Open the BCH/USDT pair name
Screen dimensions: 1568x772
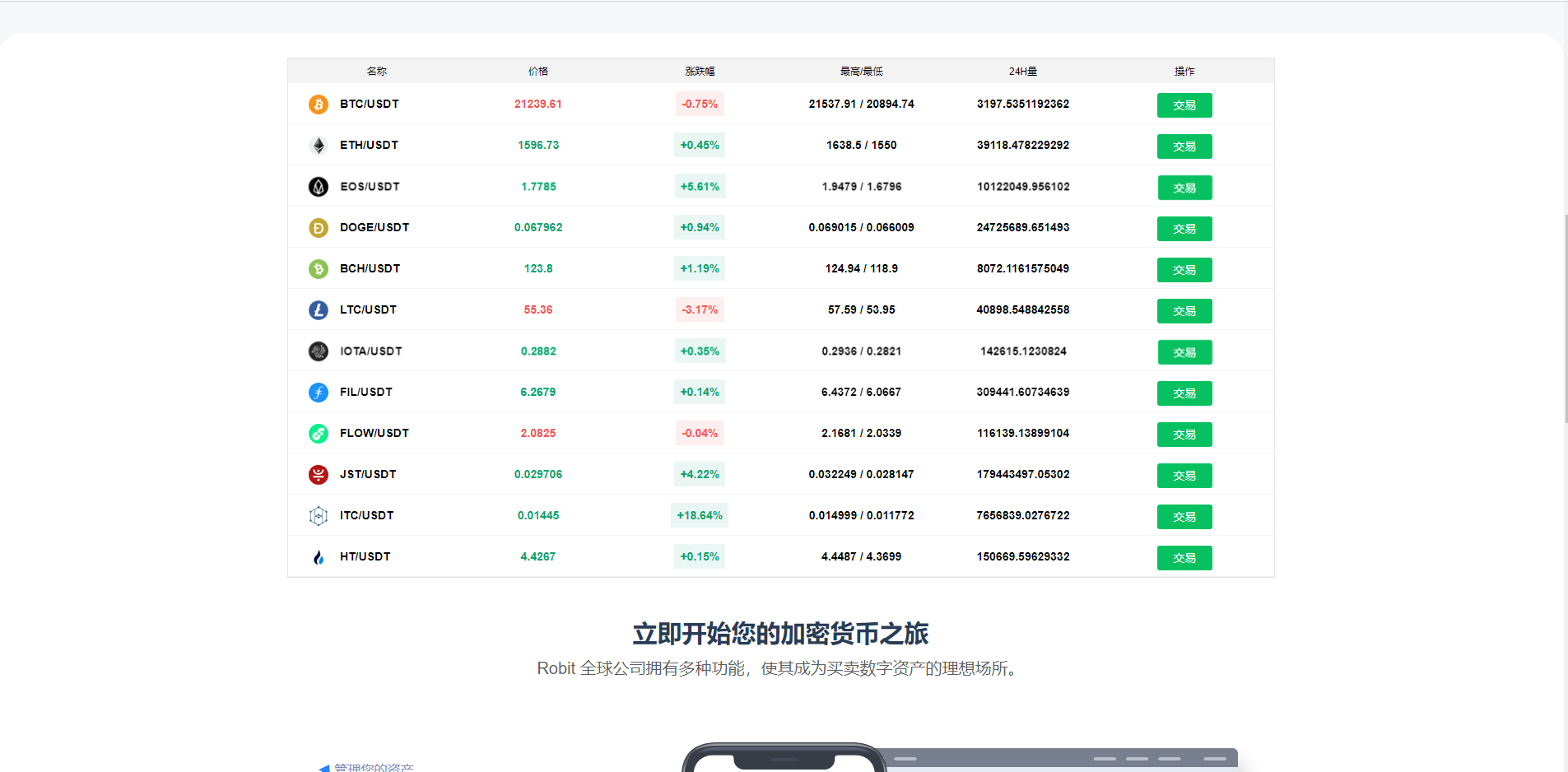click(x=370, y=269)
